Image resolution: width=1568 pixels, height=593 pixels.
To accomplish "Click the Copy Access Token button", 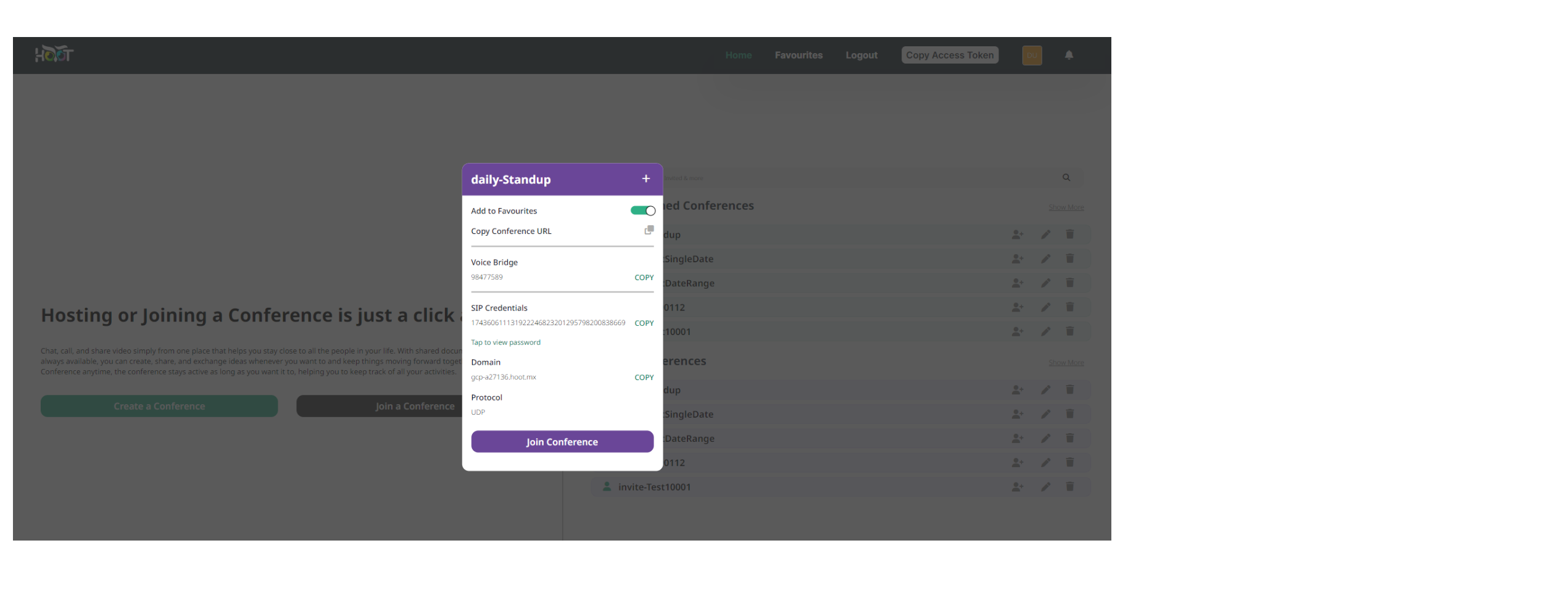I will pyautogui.click(x=950, y=56).
